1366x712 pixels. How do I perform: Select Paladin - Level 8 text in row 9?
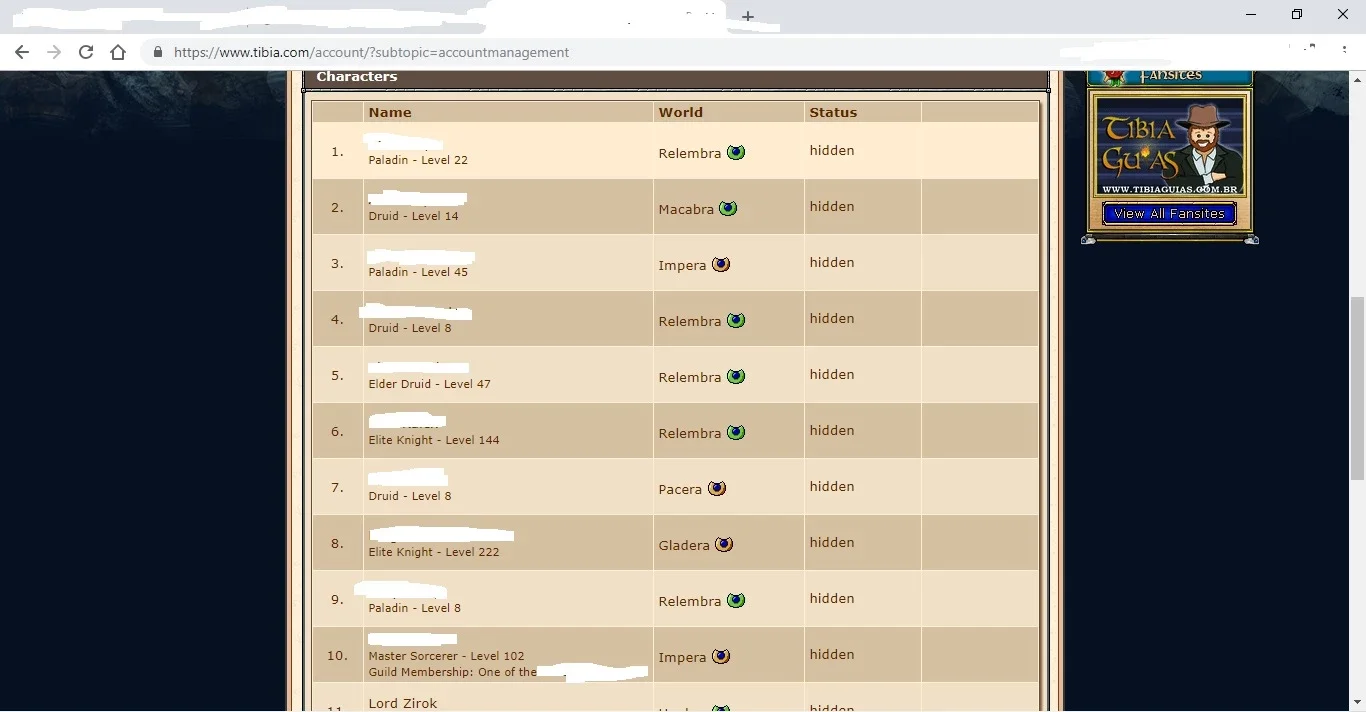tap(414, 608)
